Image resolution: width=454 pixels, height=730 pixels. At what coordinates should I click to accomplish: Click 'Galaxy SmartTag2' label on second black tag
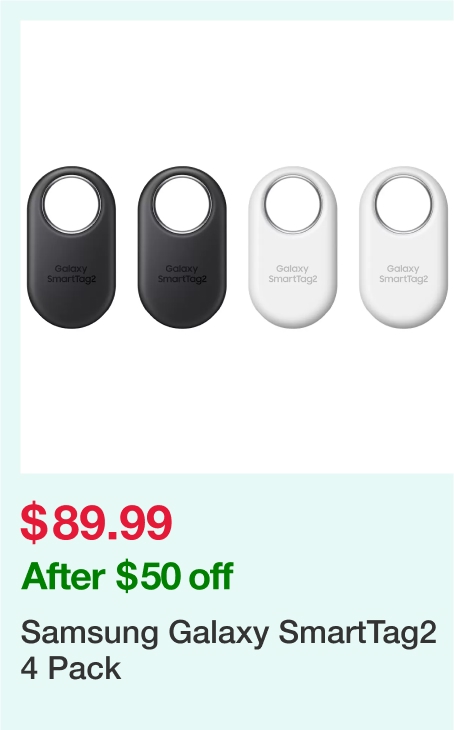click(182, 274)
